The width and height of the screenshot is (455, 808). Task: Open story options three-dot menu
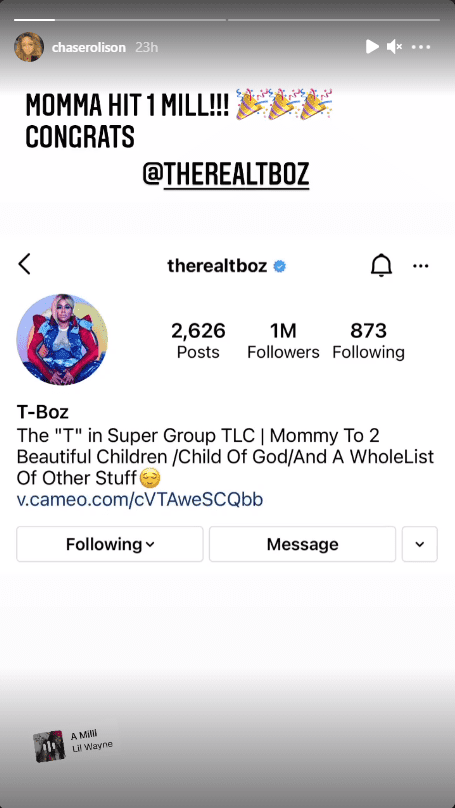coord(421,47)
